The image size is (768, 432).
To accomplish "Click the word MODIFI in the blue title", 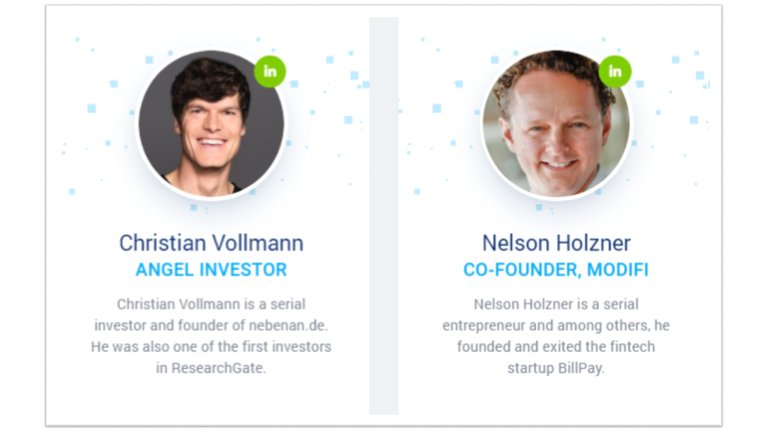I will pos(618,270).
